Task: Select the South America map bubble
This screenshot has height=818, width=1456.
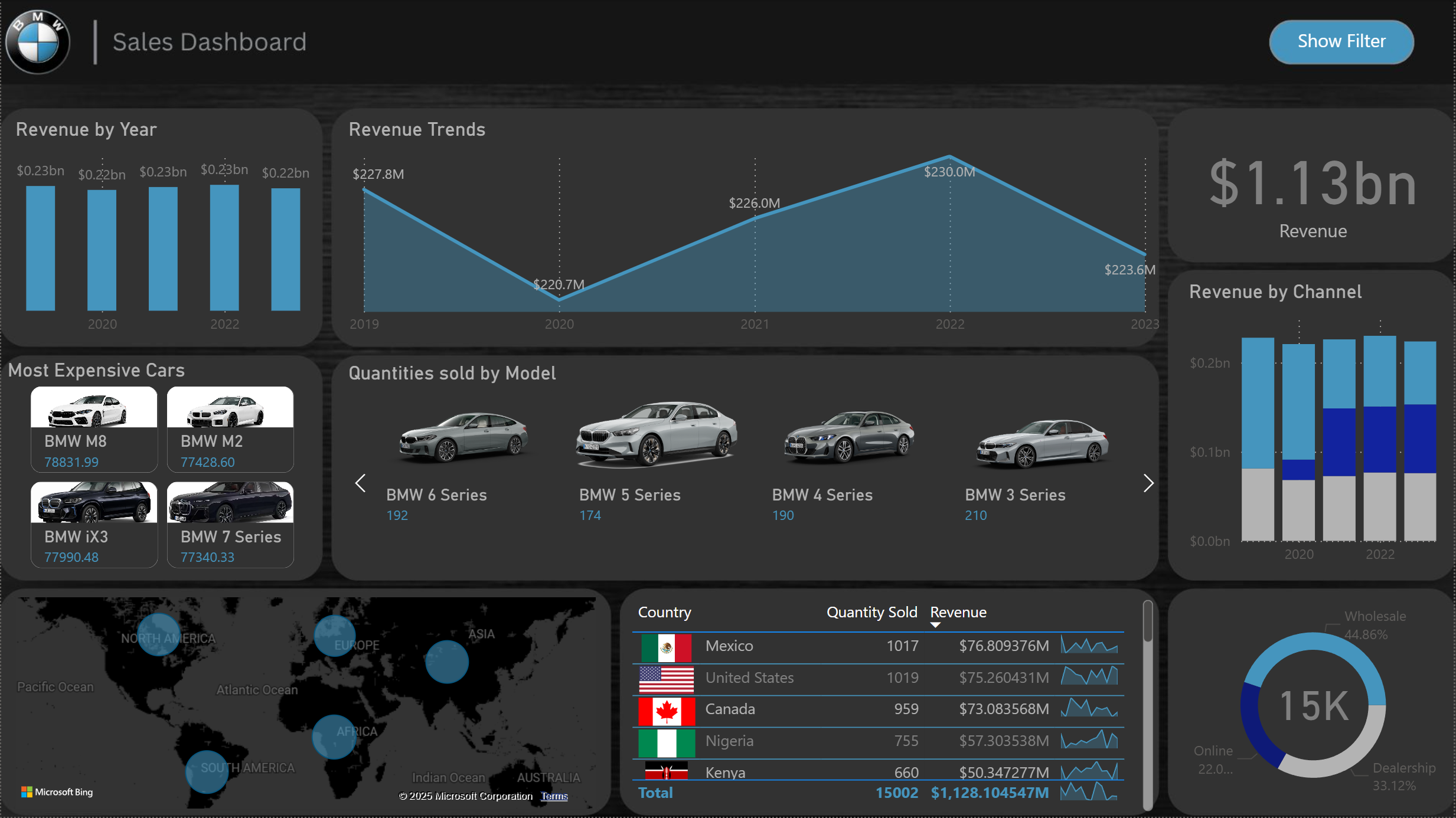Action: coord(207,771)
